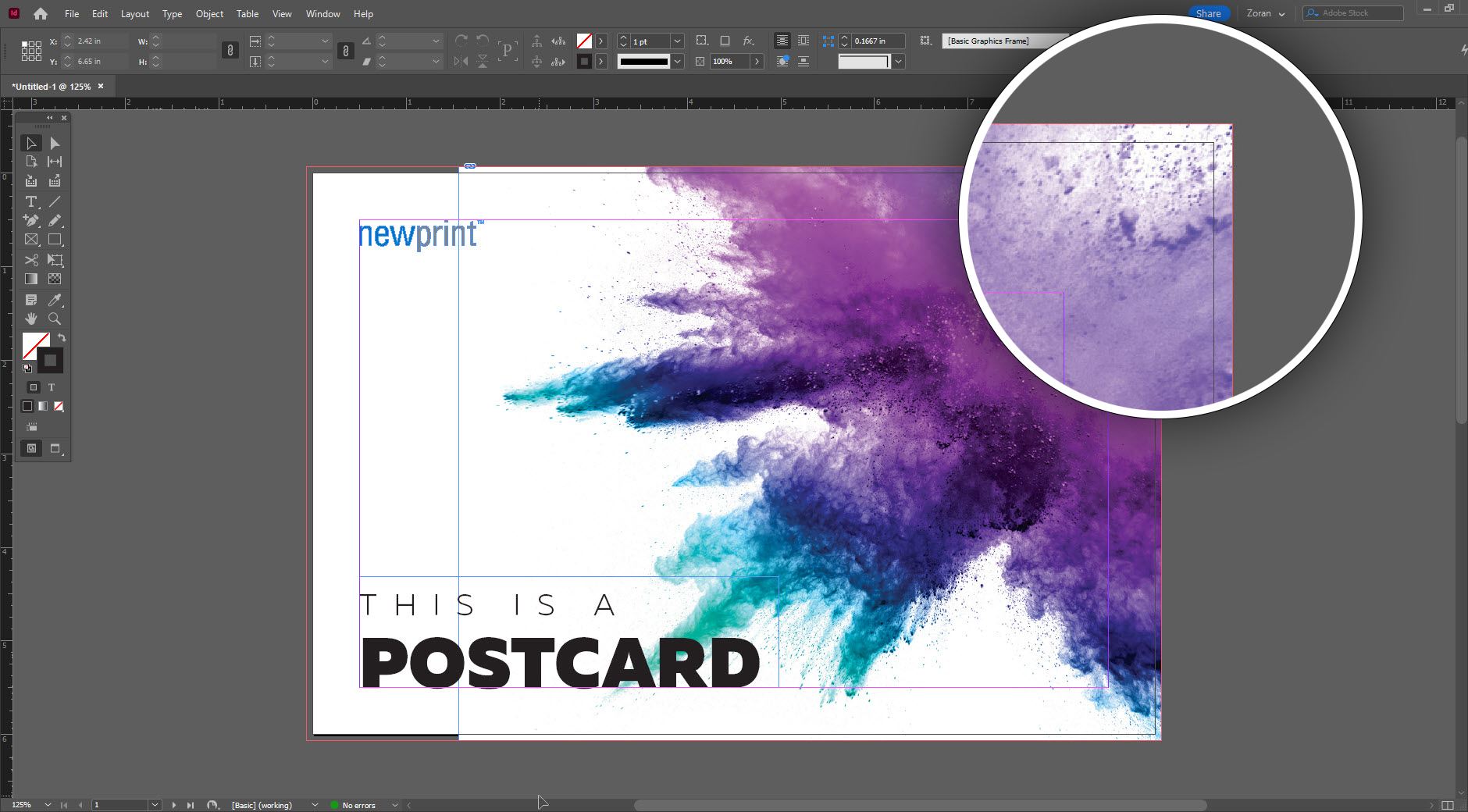Apply Color in the toolbox
The height and width of the screenshot is (812, 1468).
(27, 406)
